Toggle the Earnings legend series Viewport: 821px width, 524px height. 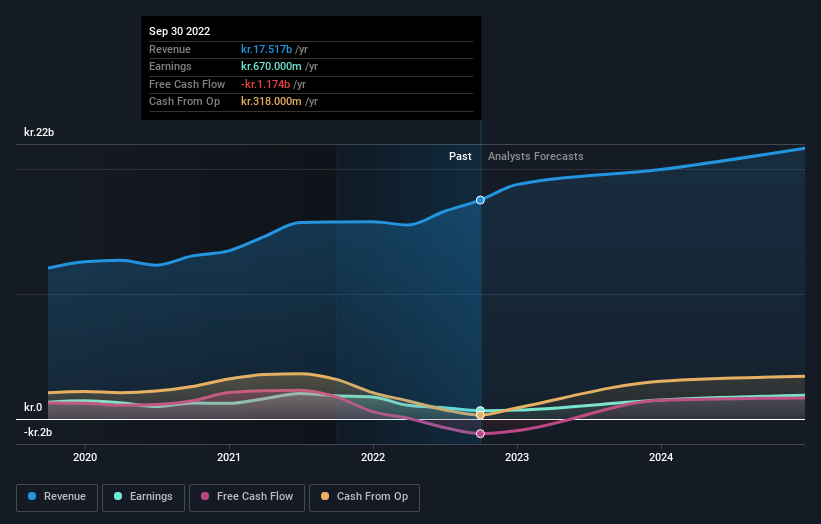coord(143,497)
